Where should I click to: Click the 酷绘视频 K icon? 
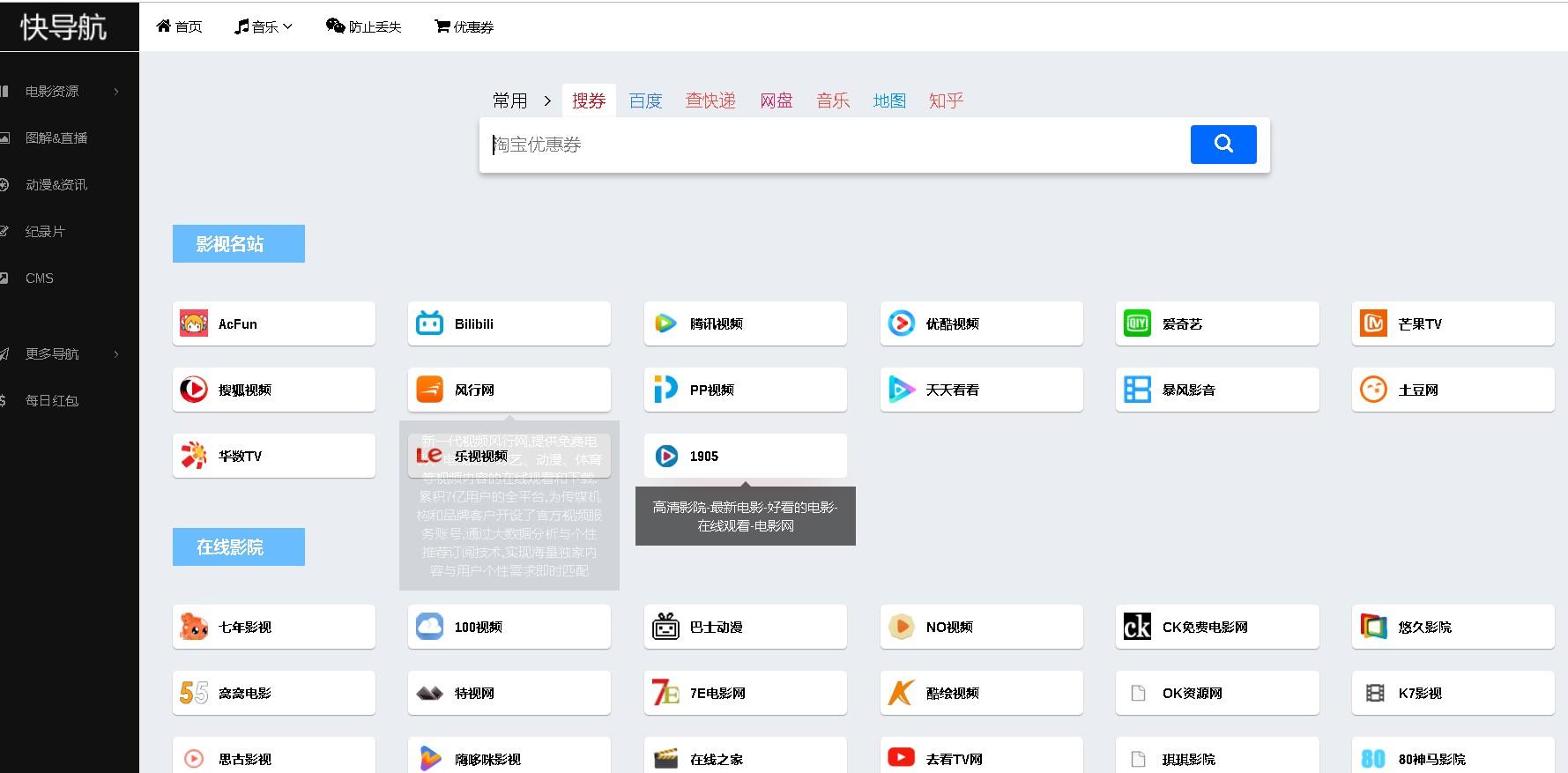tap(901, 693)
